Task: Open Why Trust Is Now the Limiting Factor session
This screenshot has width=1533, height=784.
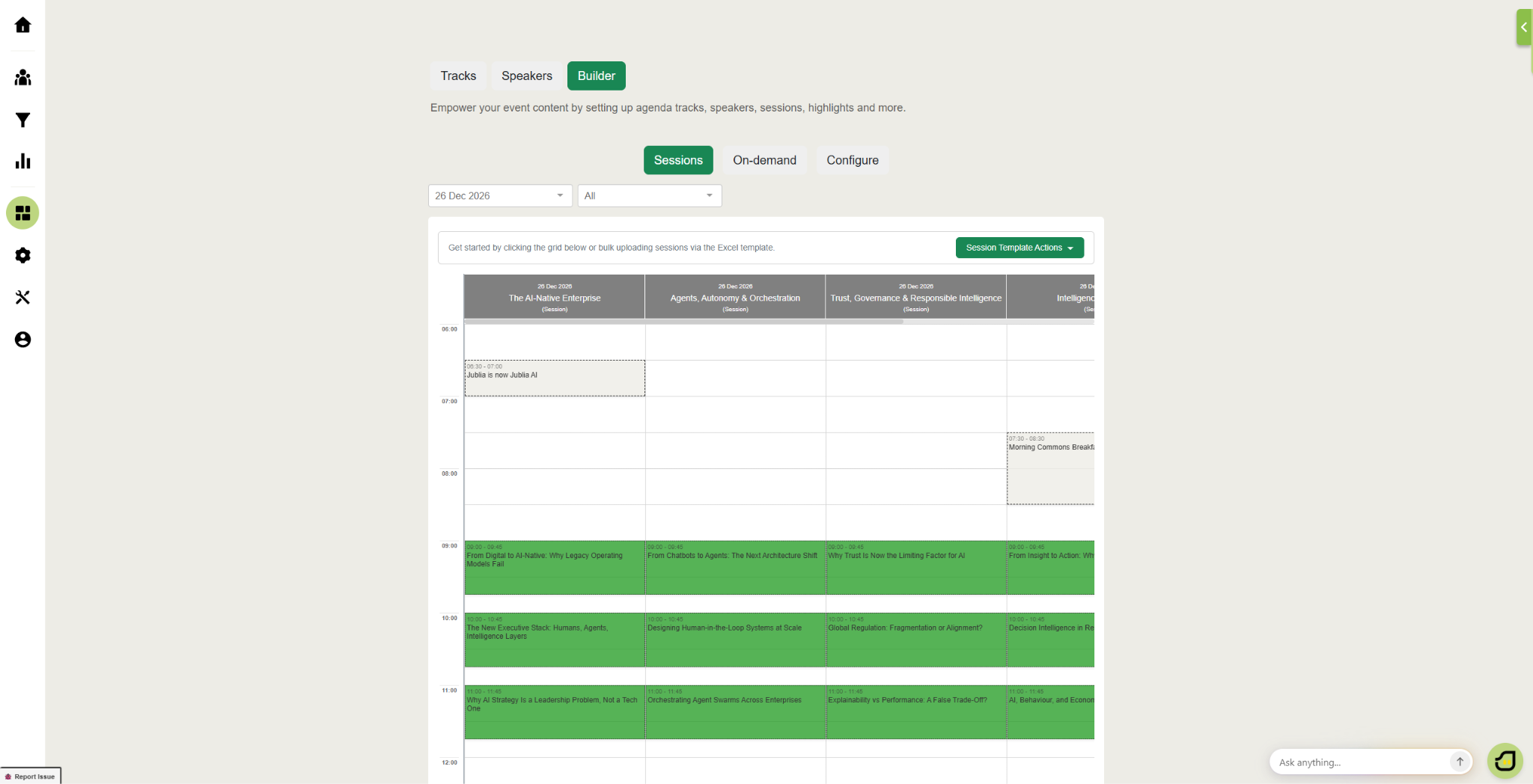Action: point(916,568)
